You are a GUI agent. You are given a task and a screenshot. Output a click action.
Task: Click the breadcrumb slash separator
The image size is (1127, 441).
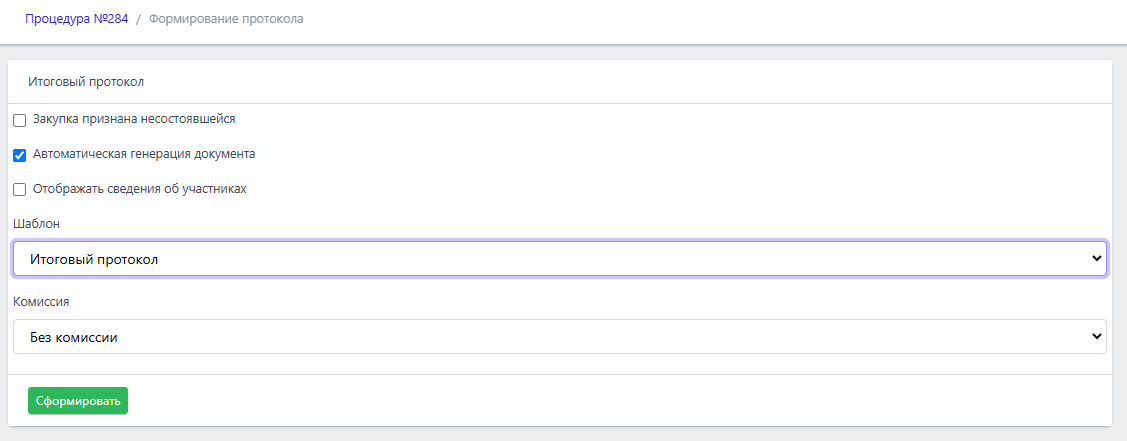(138, 18)
